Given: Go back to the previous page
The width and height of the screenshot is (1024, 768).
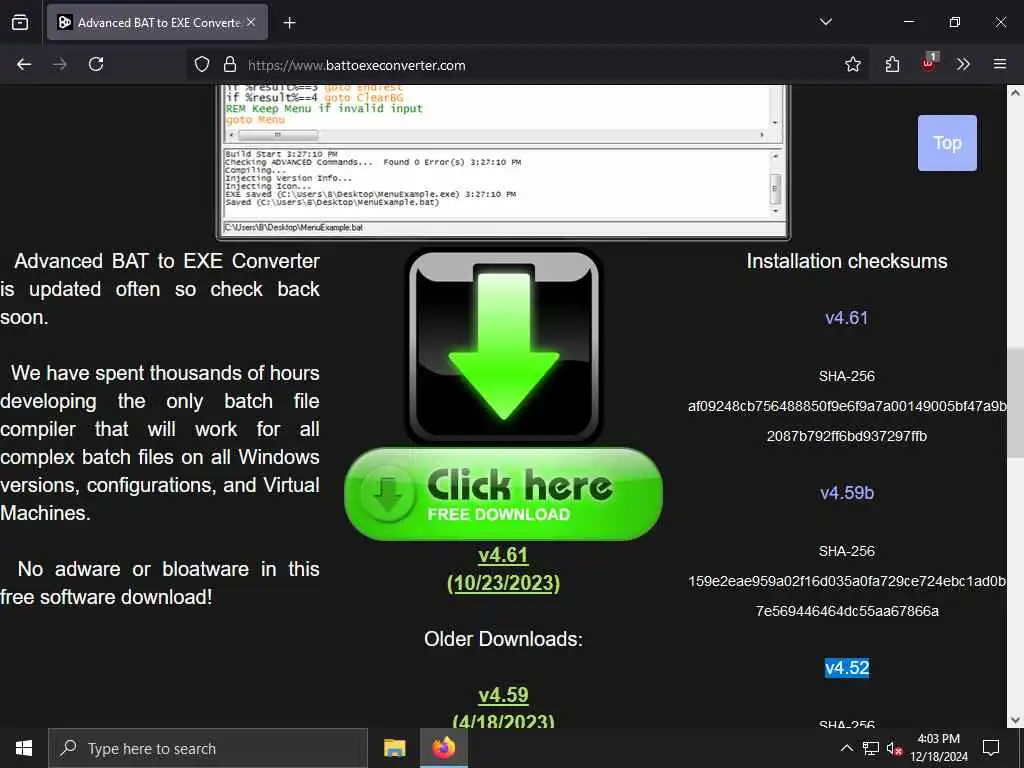Looking at the screenshot, I should pyautogui.click(x=24, y=64).
